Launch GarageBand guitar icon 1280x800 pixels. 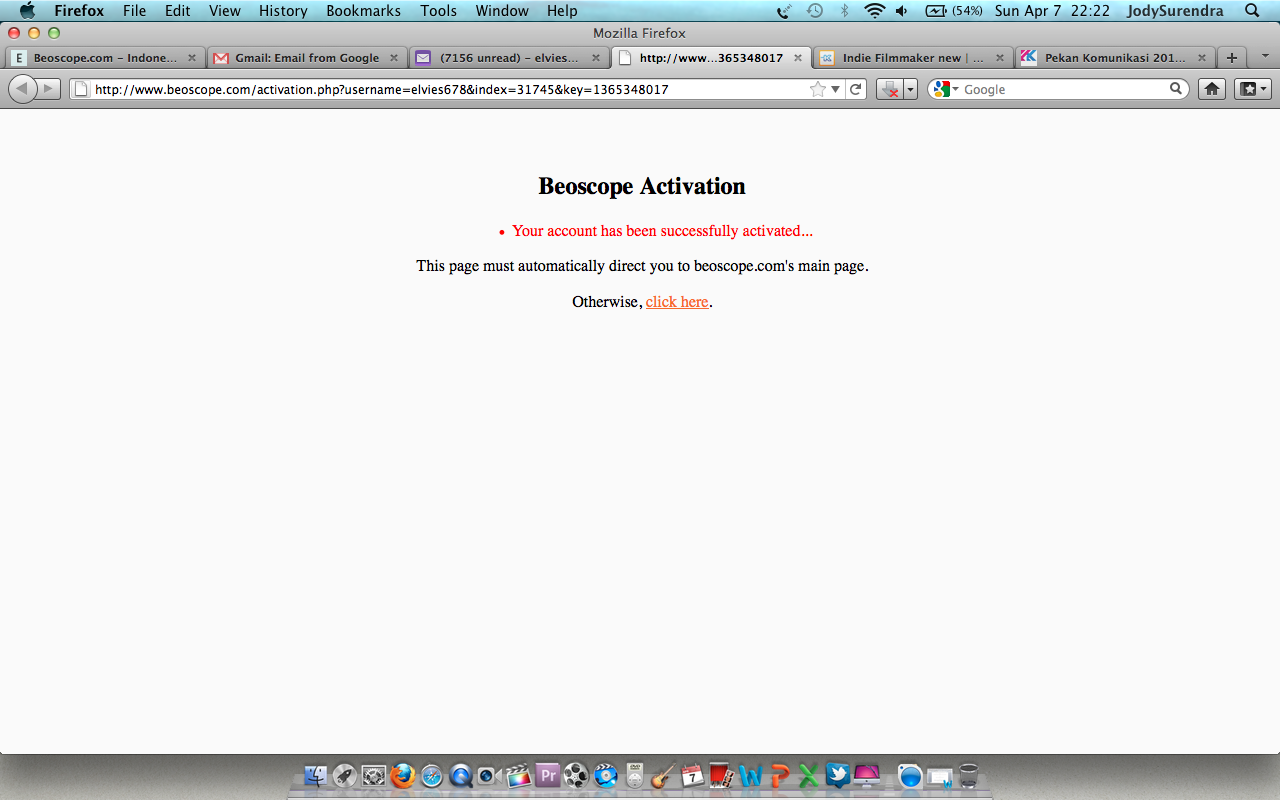663,775
